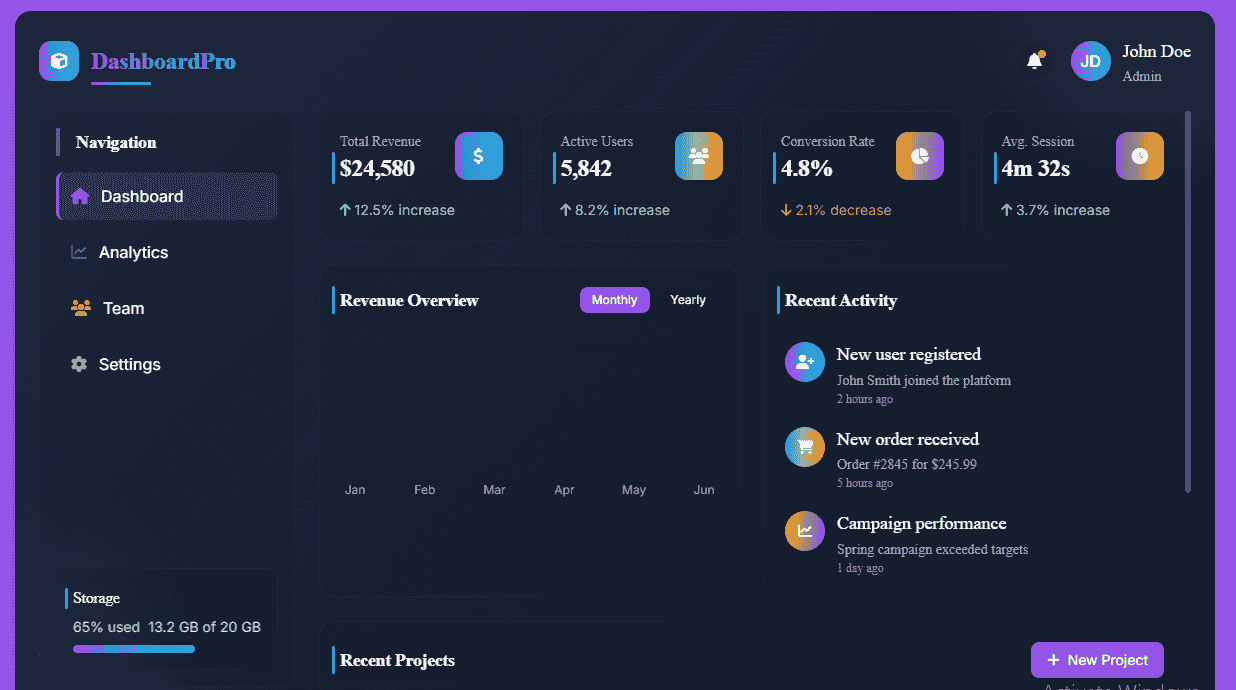Click the Recent Projects heading
The width and height of the screenshot is (1236, 690).
click(397, 660)
